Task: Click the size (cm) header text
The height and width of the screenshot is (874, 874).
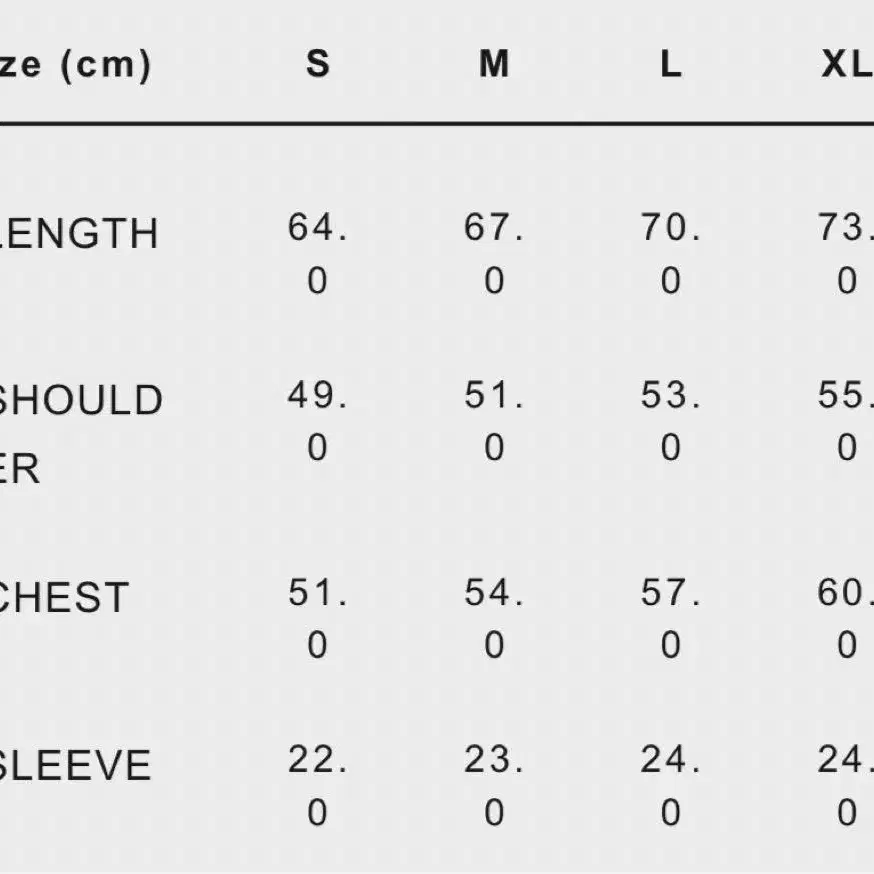Action: pyautogui.click(x=75, y=66)
